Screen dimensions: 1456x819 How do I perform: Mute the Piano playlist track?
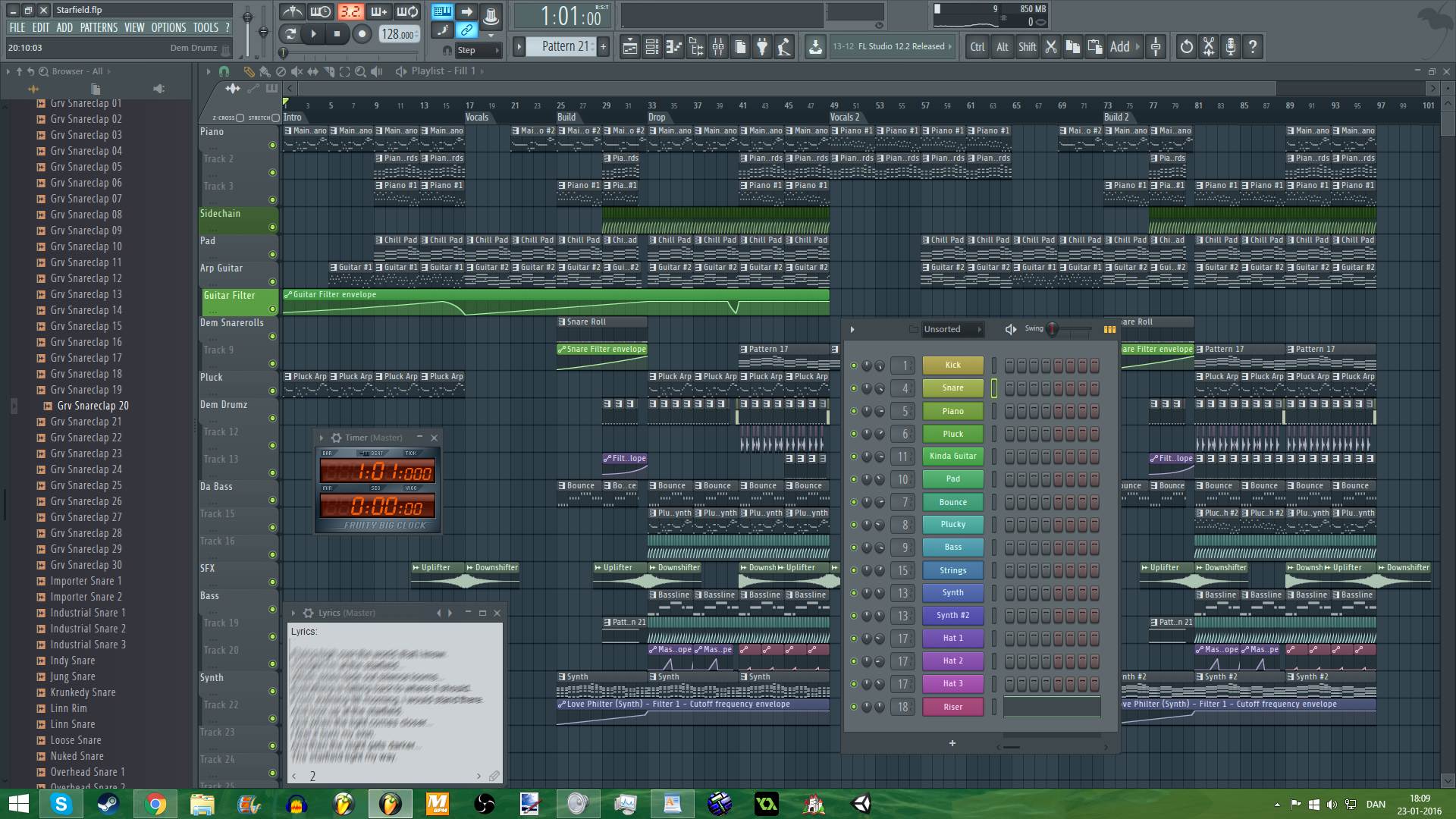(272, 145)
